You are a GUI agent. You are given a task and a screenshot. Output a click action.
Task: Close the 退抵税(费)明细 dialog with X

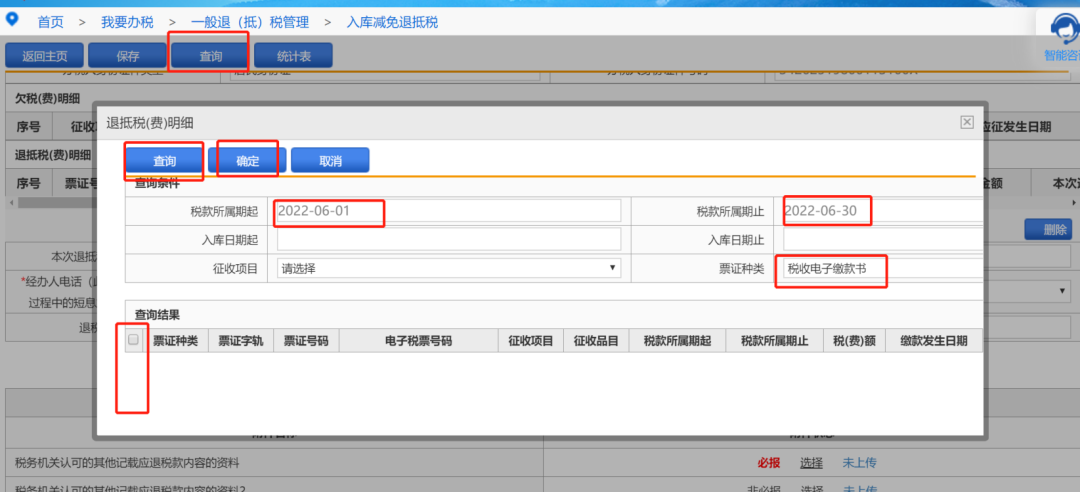click(x=966, y=121)
